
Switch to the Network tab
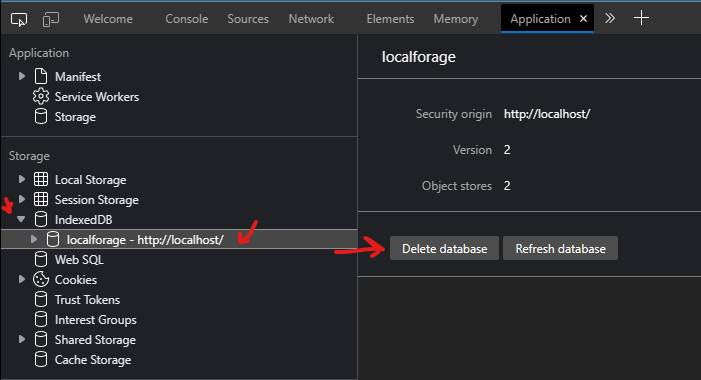pos(311,19)
